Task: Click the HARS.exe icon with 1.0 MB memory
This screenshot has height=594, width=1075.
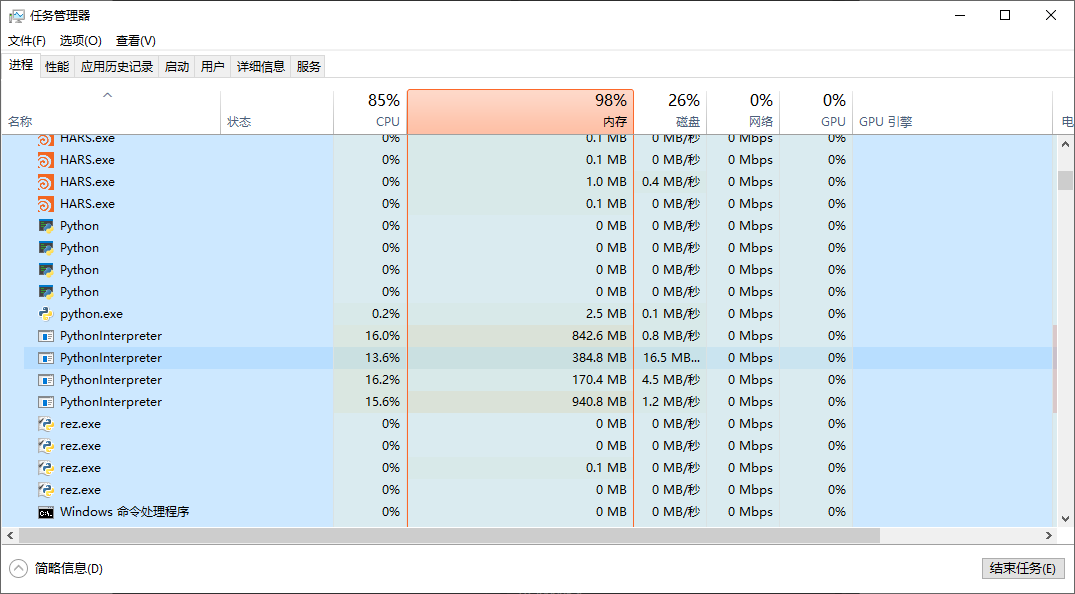Action: pyautogui.click(x=46, y=182)
